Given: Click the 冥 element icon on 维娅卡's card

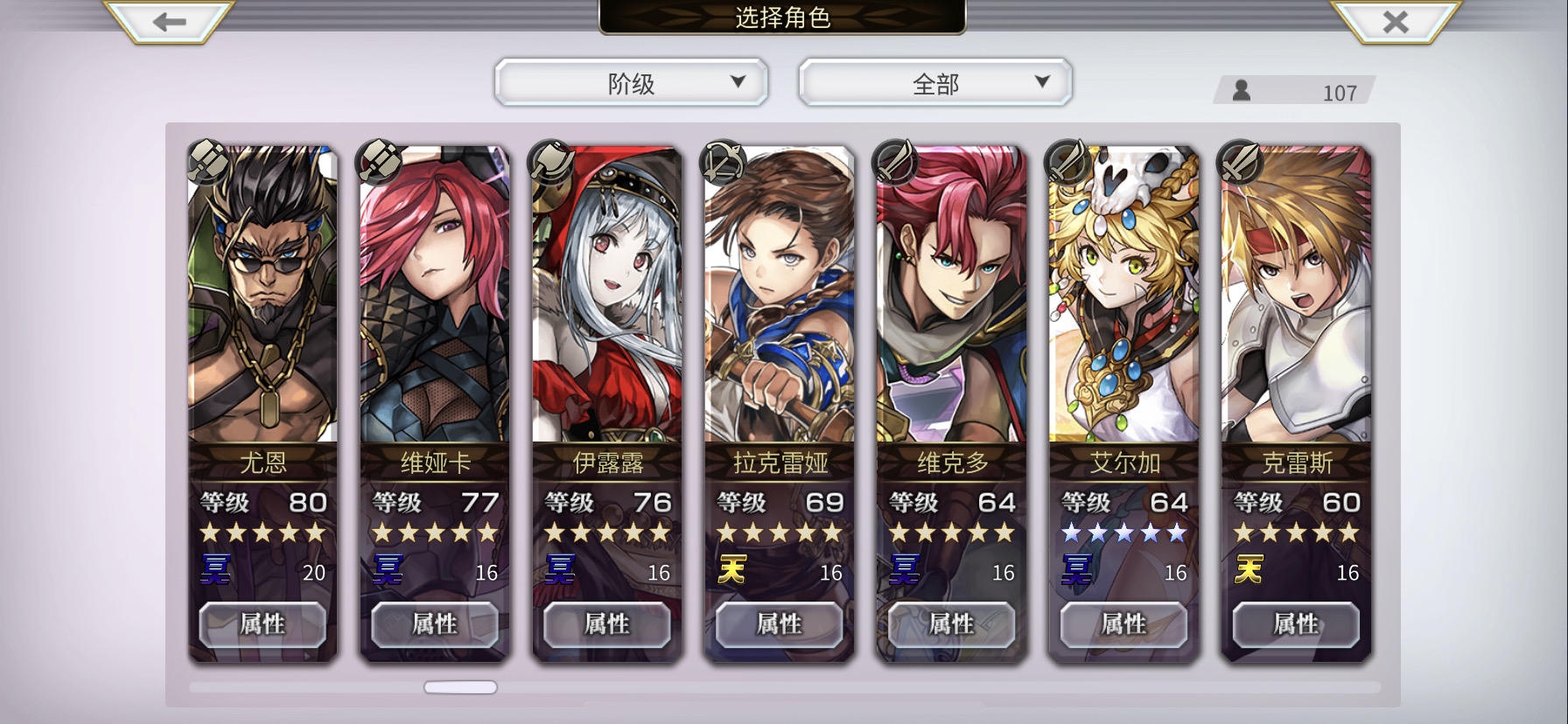Looking at the screenshot, I should [x=388, y=570].
